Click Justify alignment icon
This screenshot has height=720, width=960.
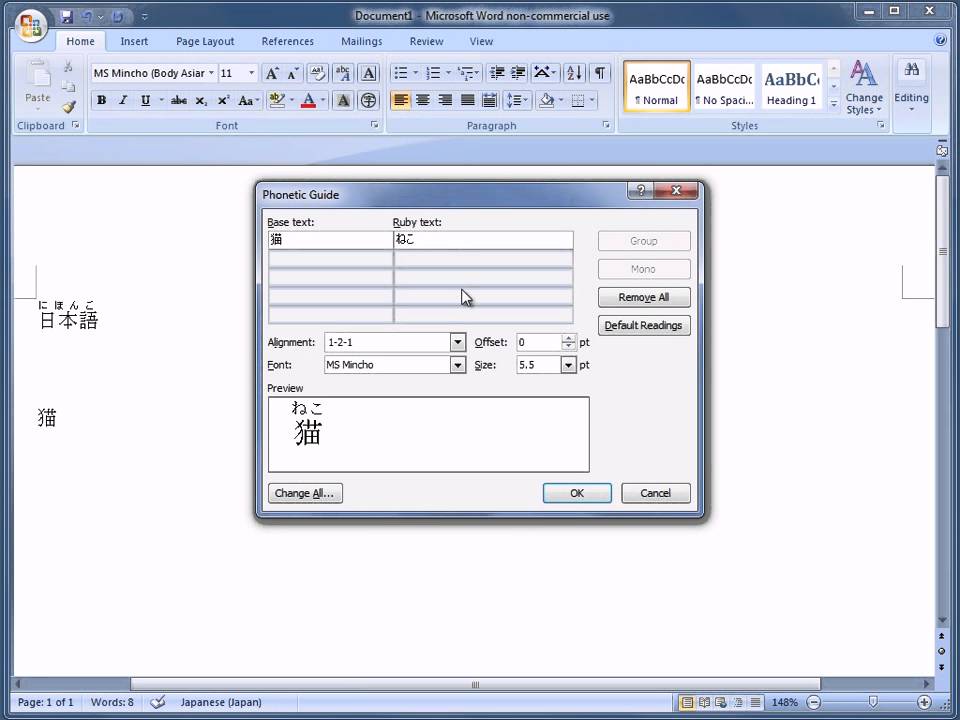pyautogui.click(x=468, y=100)
